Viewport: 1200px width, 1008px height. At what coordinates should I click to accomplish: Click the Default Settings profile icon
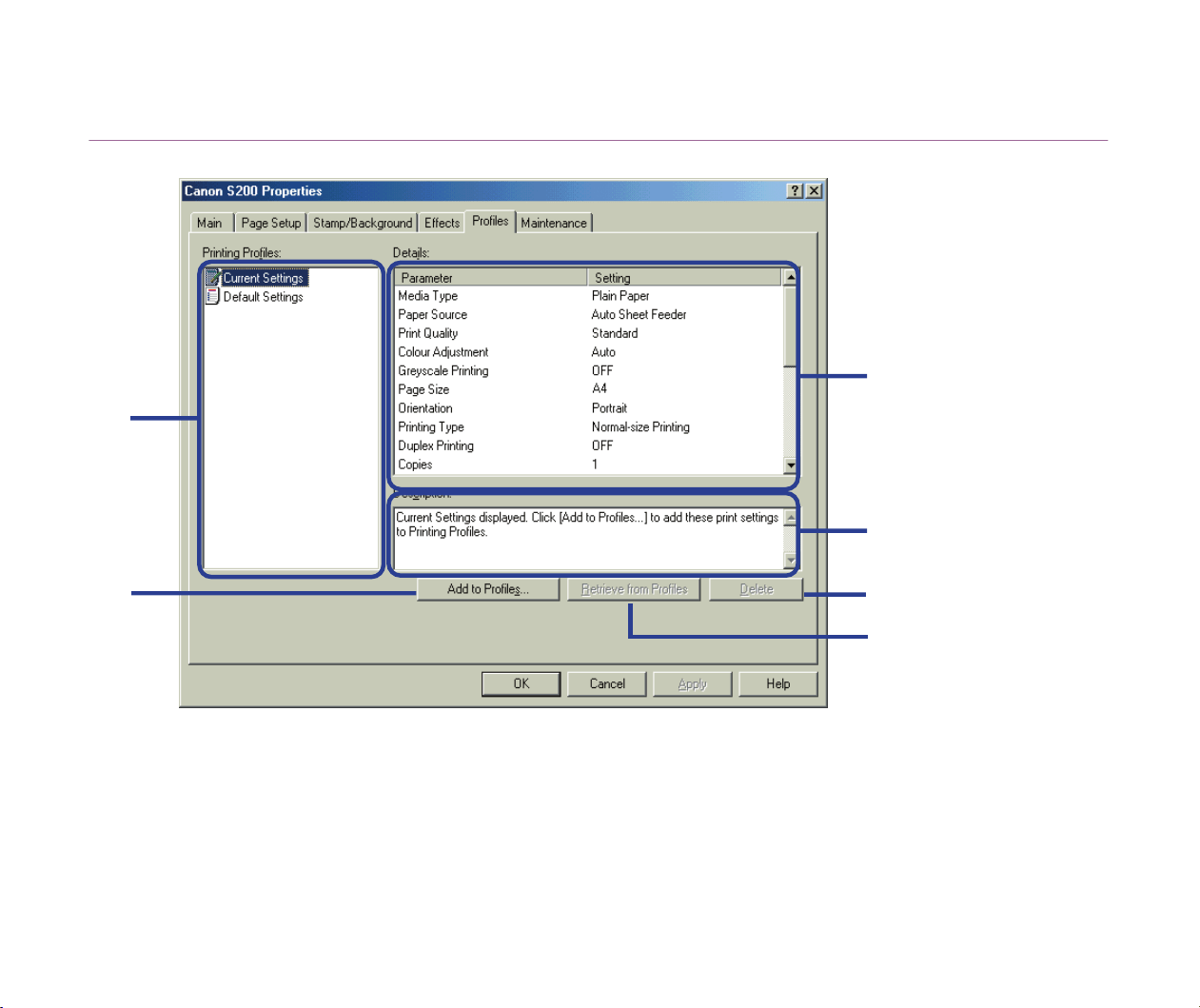[213, 296]
